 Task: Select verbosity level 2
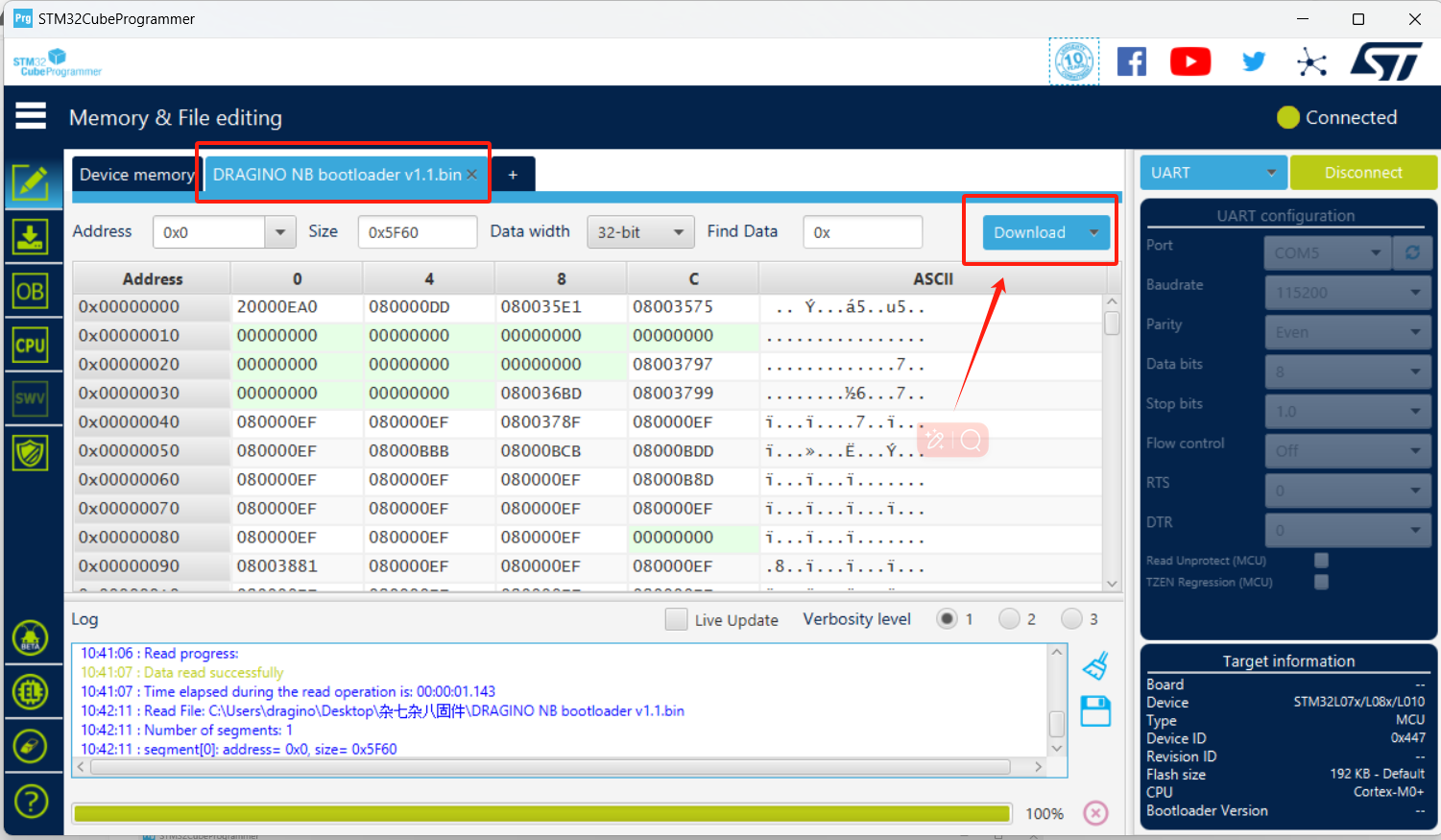click(1009, 619)
